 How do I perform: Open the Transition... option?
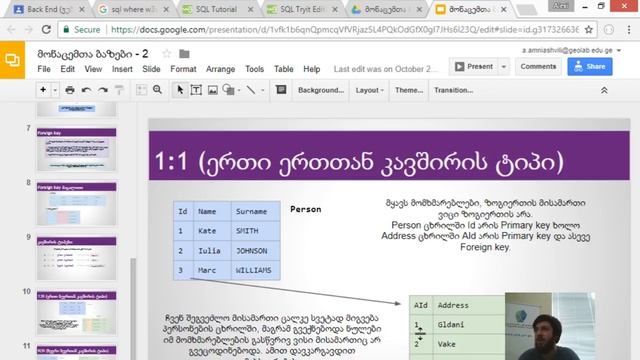click(x=453, y=90)
